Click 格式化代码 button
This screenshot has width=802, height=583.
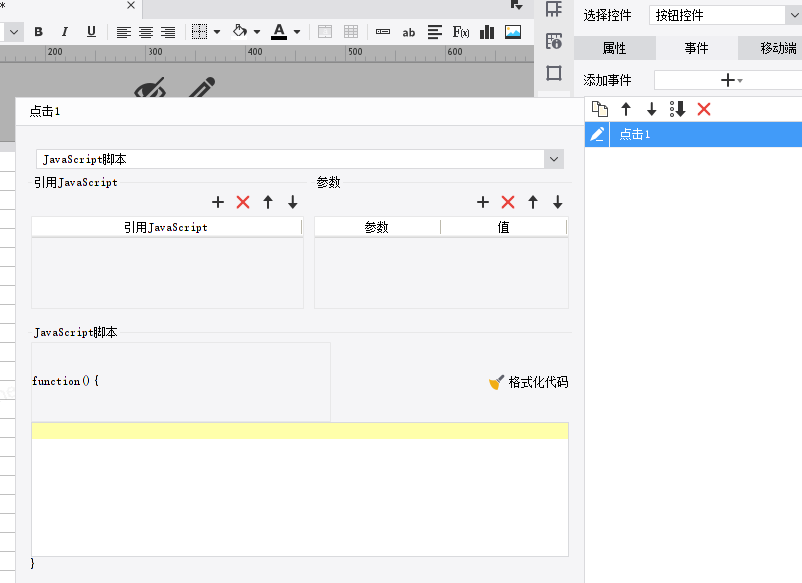point(528,382)
